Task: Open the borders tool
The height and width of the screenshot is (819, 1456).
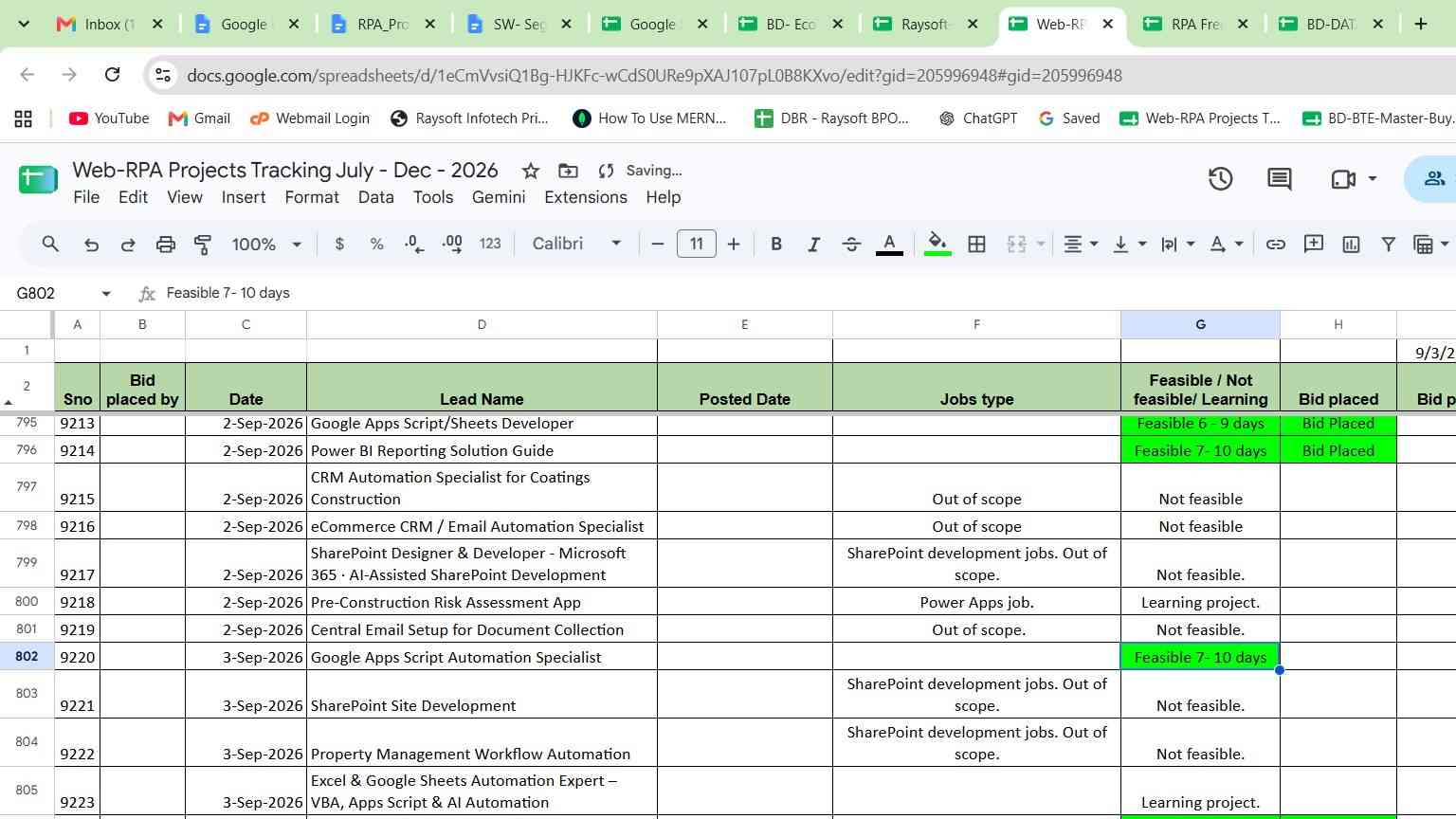Action: click(x=976, y=245)
